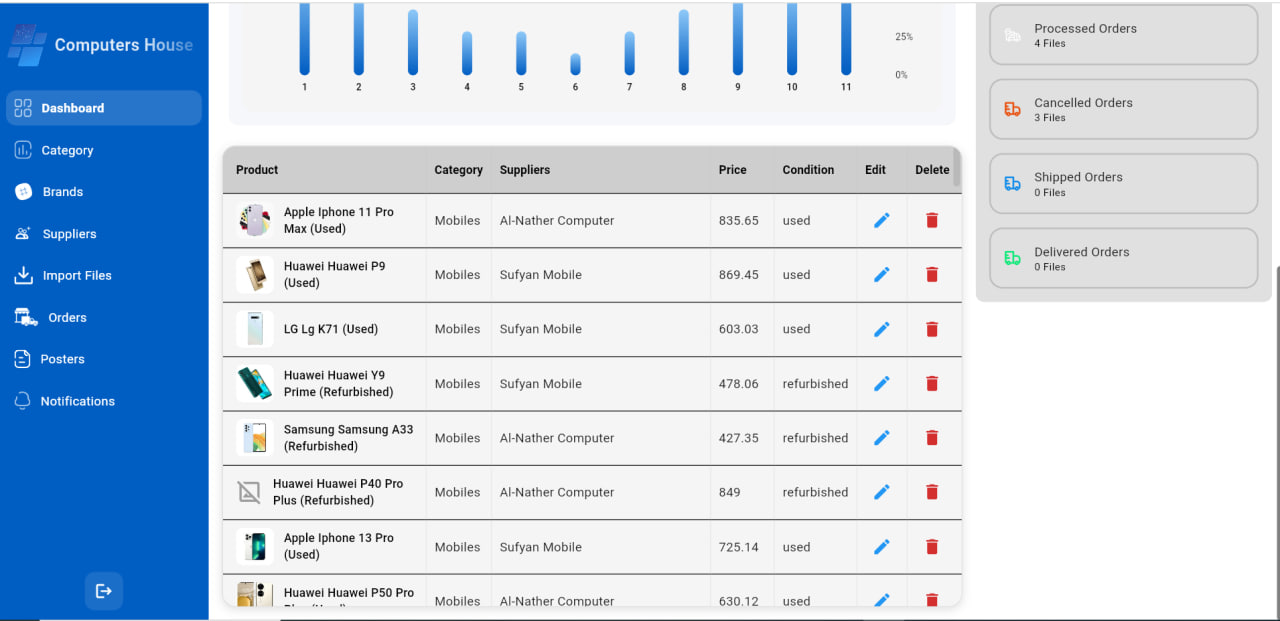Click the bar for month 8 in chart

[x=684, y=42]
